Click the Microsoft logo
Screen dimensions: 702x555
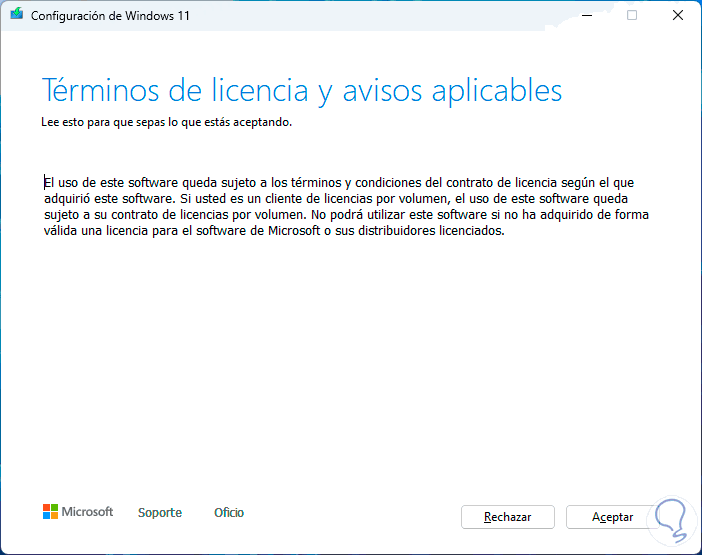click(x=78, y=512)
